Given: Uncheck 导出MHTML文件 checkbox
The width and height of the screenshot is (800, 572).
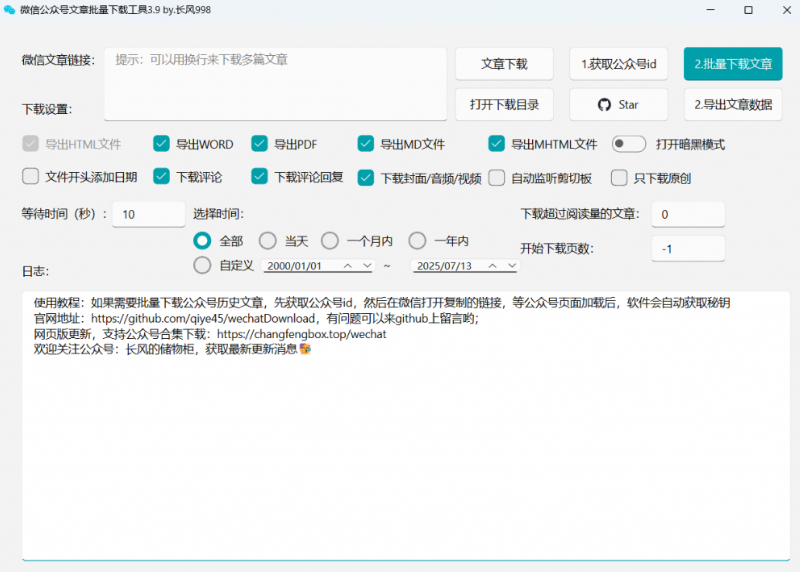Looking at the screenshot, I should (496, 144).
